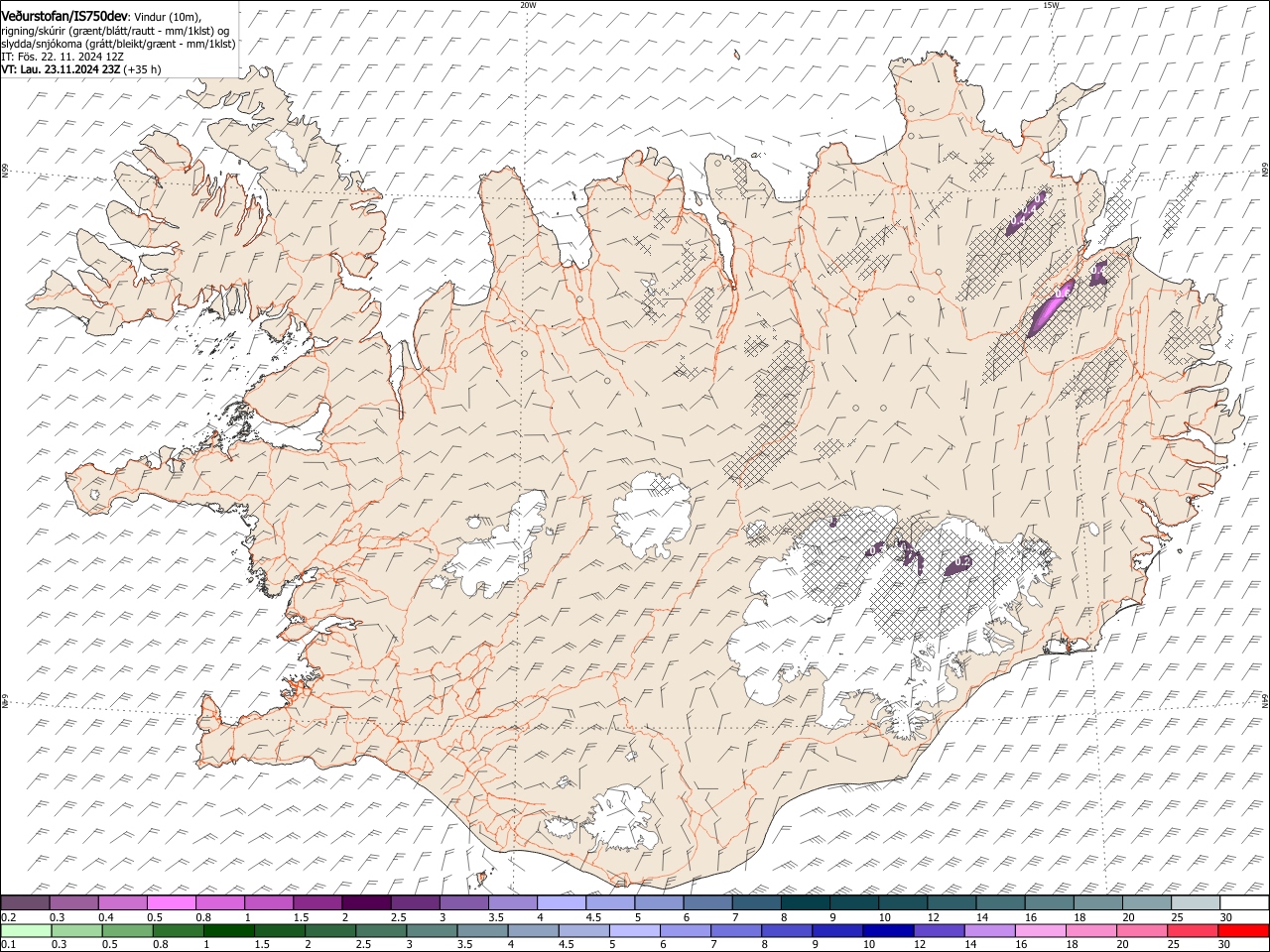Click the '25' value under top legend row
This screenshot has width=1270, height=952.
(x=1178, y=917)
